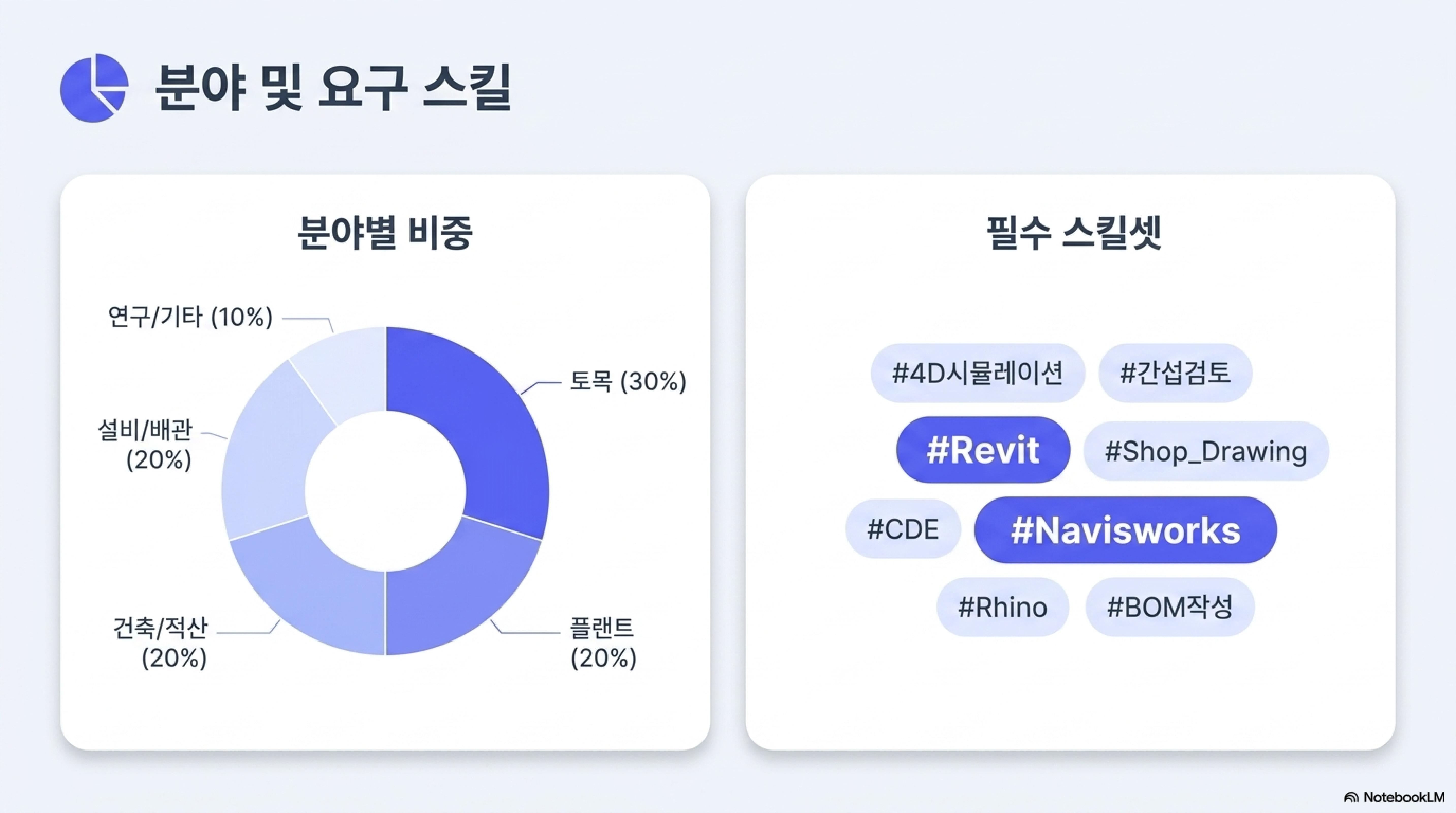The image size is (1456, 813).
Task: Select the #Revit skill tag
Action: (983, 450)
